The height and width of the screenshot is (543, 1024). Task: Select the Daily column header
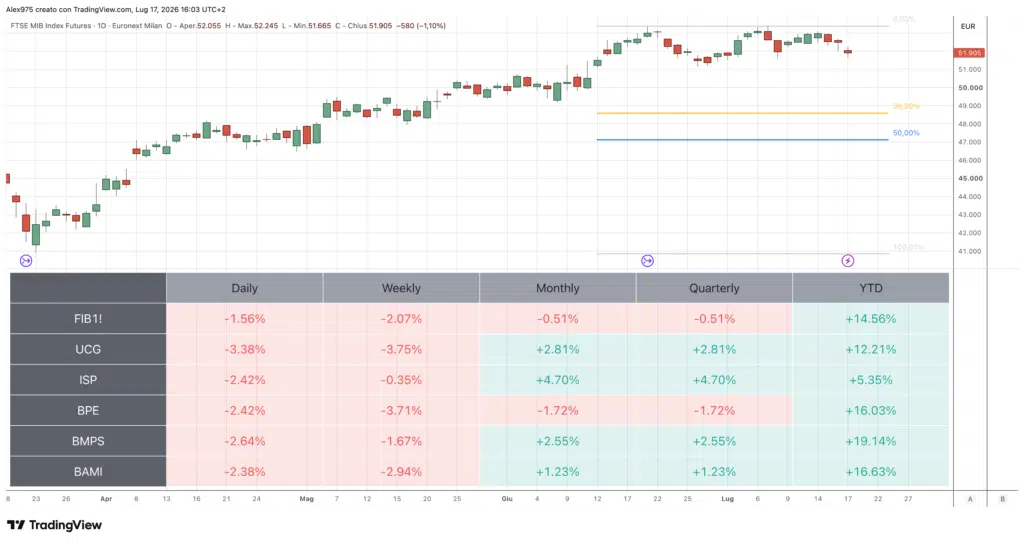244,288
